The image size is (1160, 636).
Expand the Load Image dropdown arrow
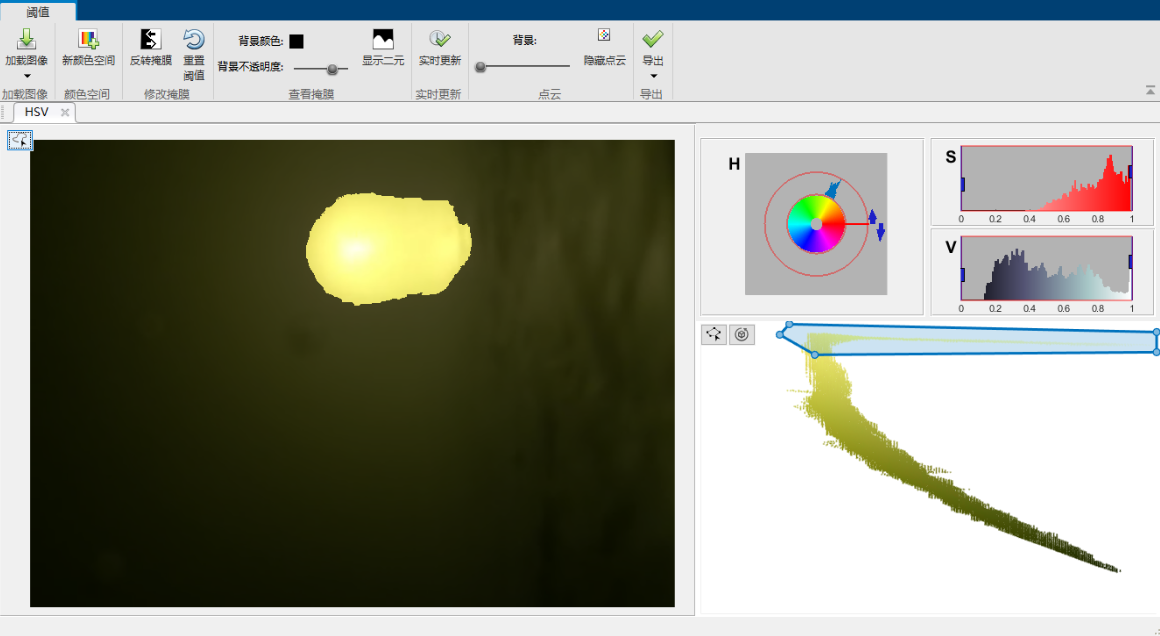point(27,76)
